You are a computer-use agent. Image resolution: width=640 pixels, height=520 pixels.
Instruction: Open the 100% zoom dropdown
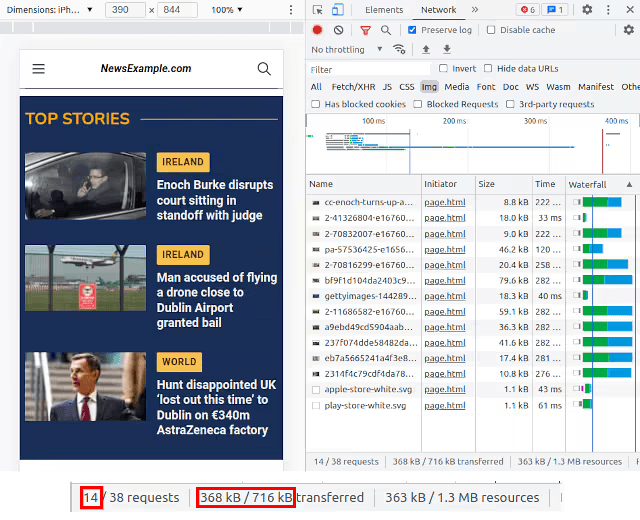tap(227, 10)
